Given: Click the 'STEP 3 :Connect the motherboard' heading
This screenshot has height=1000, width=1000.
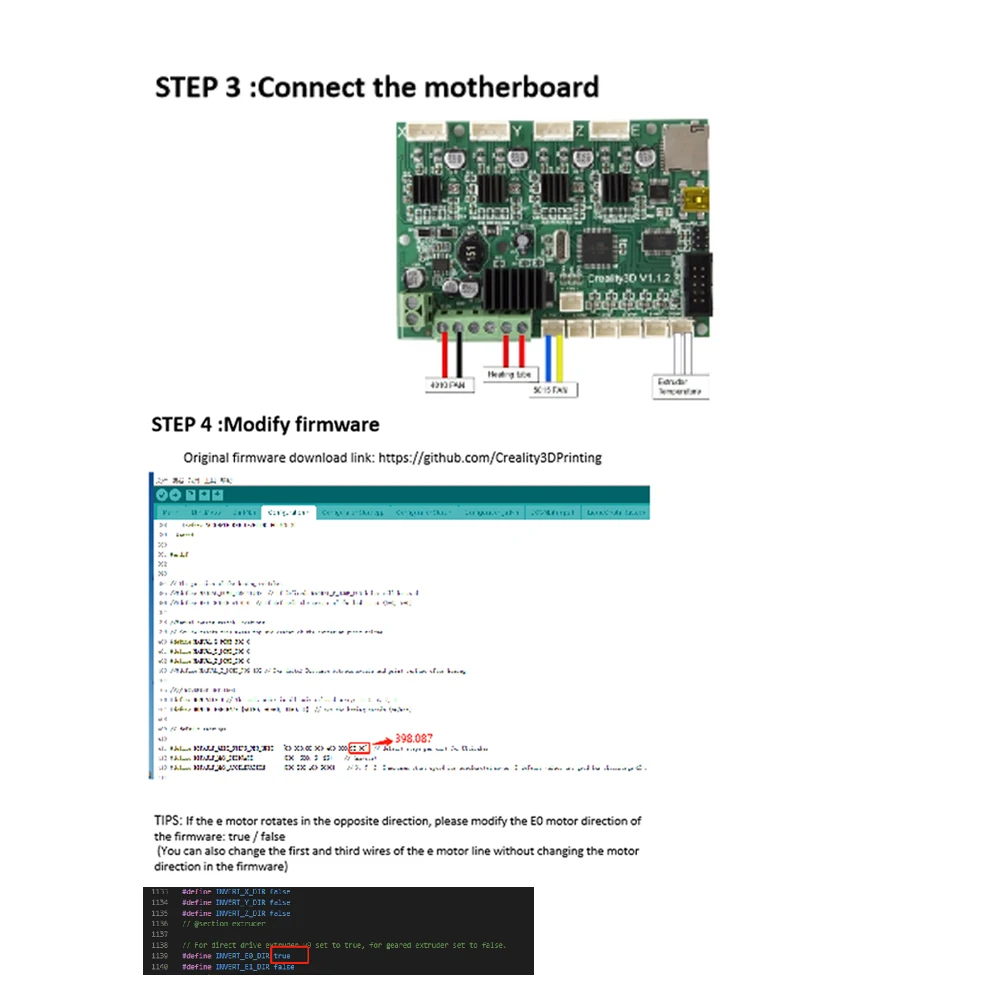Looking at the screenshot, I should click(377, 87).
